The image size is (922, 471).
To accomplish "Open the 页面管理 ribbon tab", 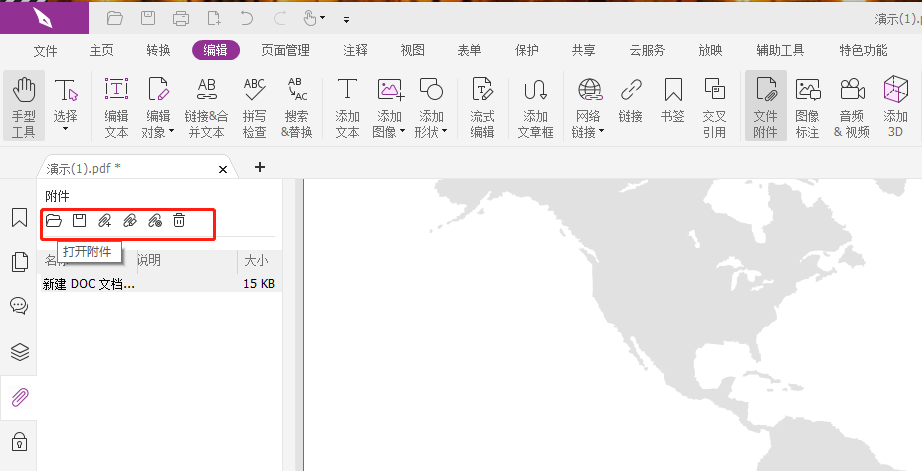I will pos(285,51).
